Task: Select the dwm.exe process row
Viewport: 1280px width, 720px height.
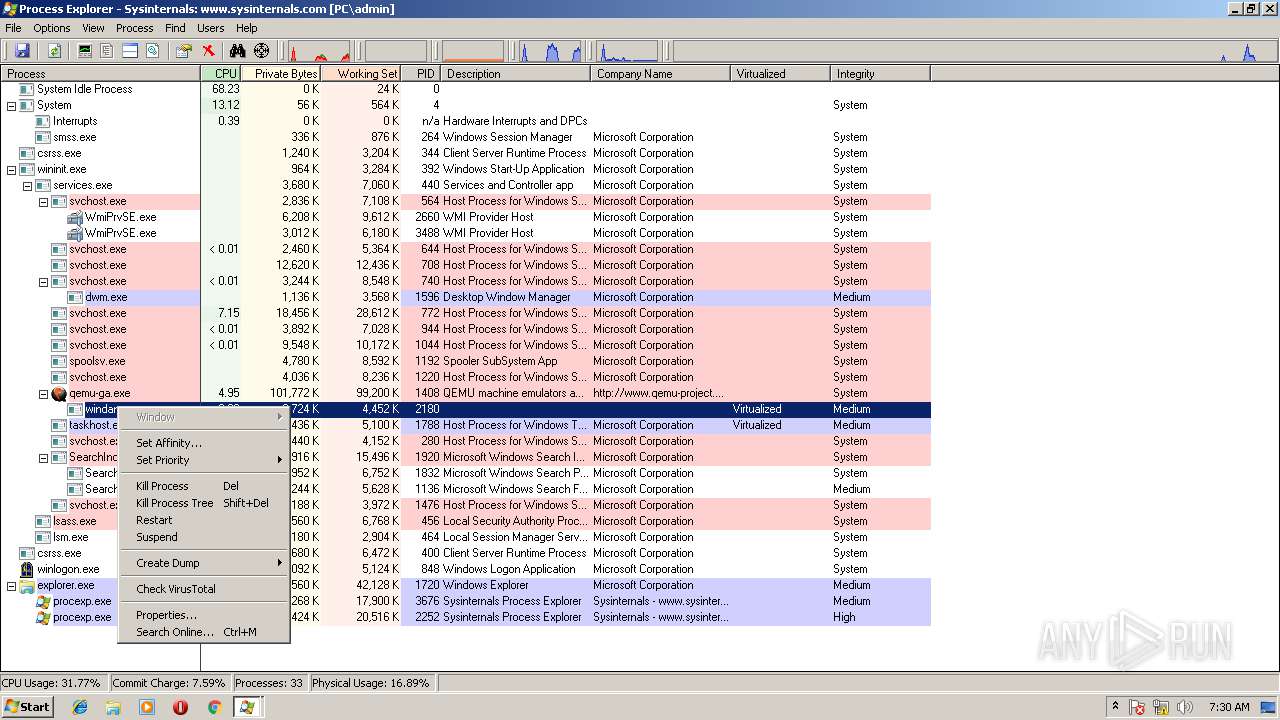Action: (466, 297)
